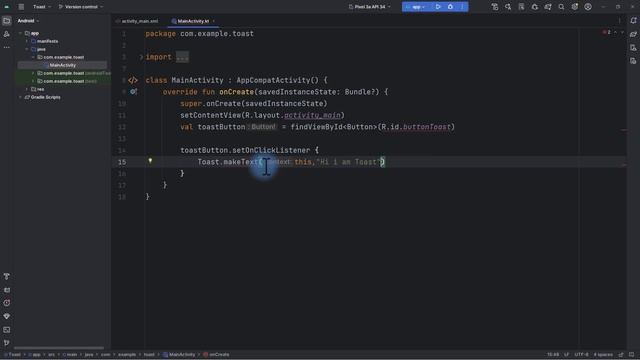Expand the Gradle Scripts node

[x=20, y=97]
